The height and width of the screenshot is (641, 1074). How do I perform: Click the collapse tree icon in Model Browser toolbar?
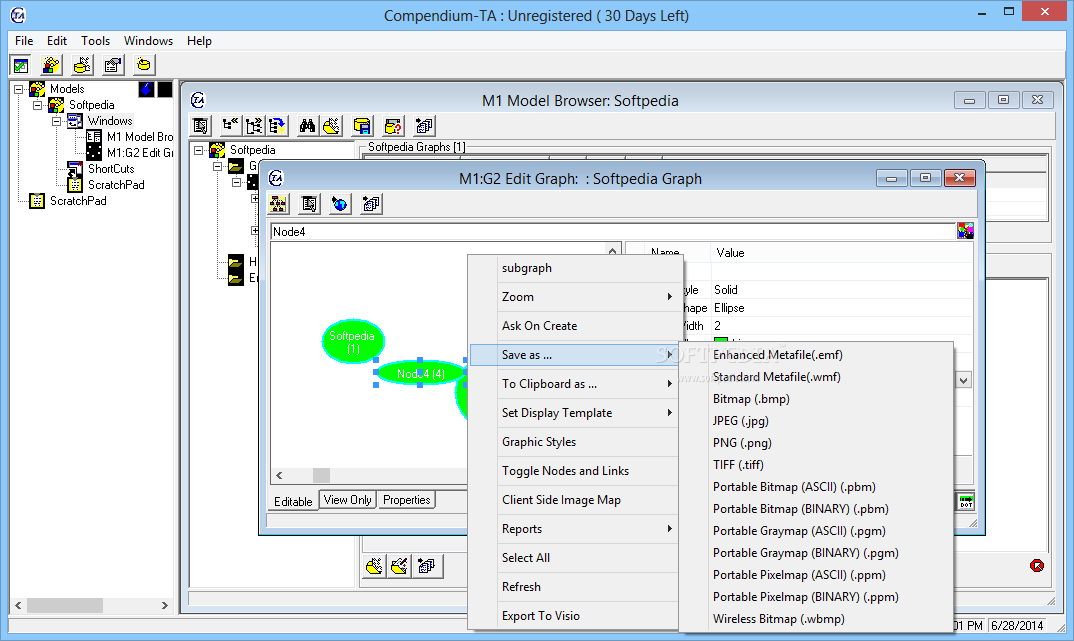pyautogui.click(x=231, y=126)
